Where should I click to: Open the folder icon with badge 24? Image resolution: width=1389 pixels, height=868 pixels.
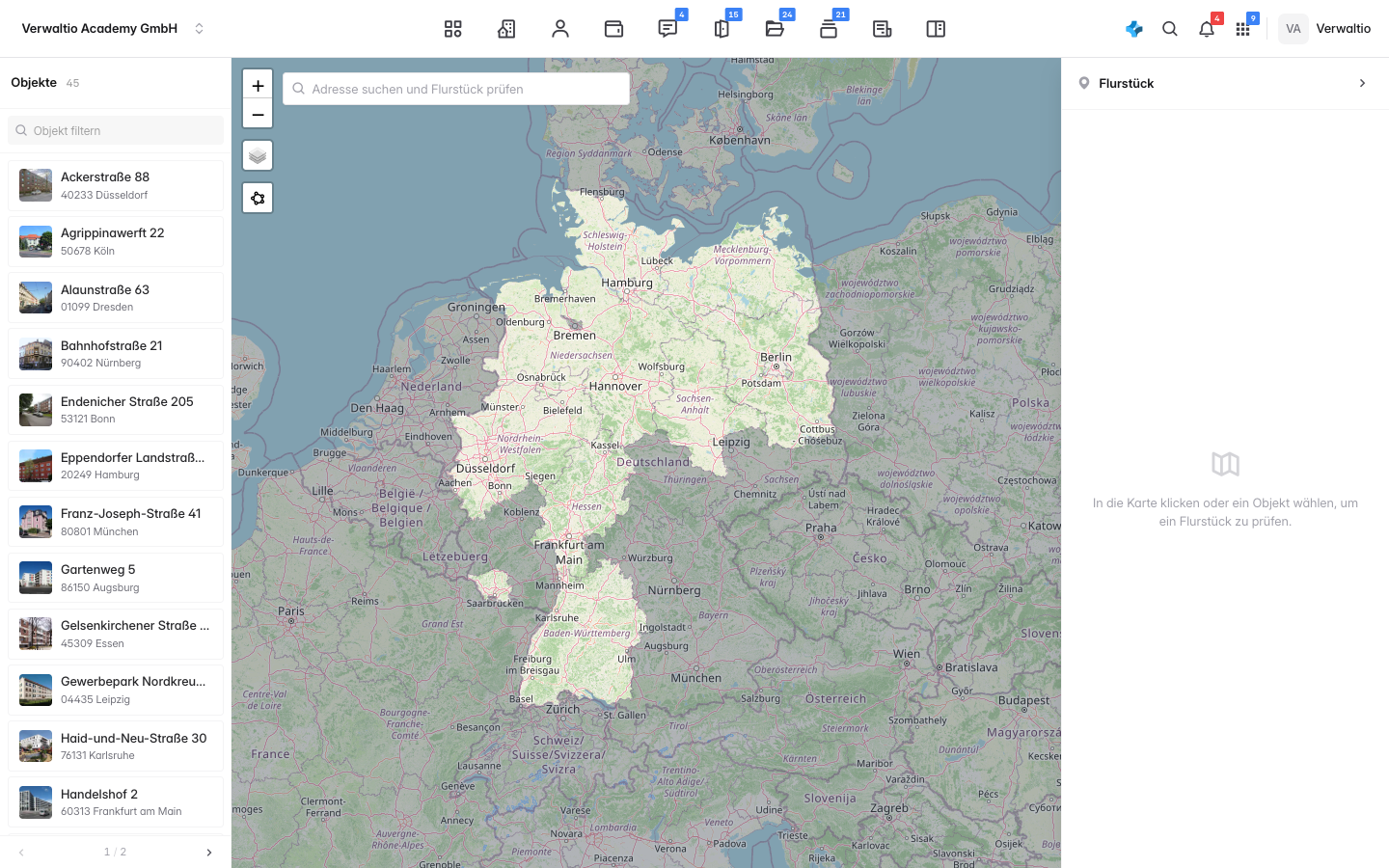(x=775, y=29)
